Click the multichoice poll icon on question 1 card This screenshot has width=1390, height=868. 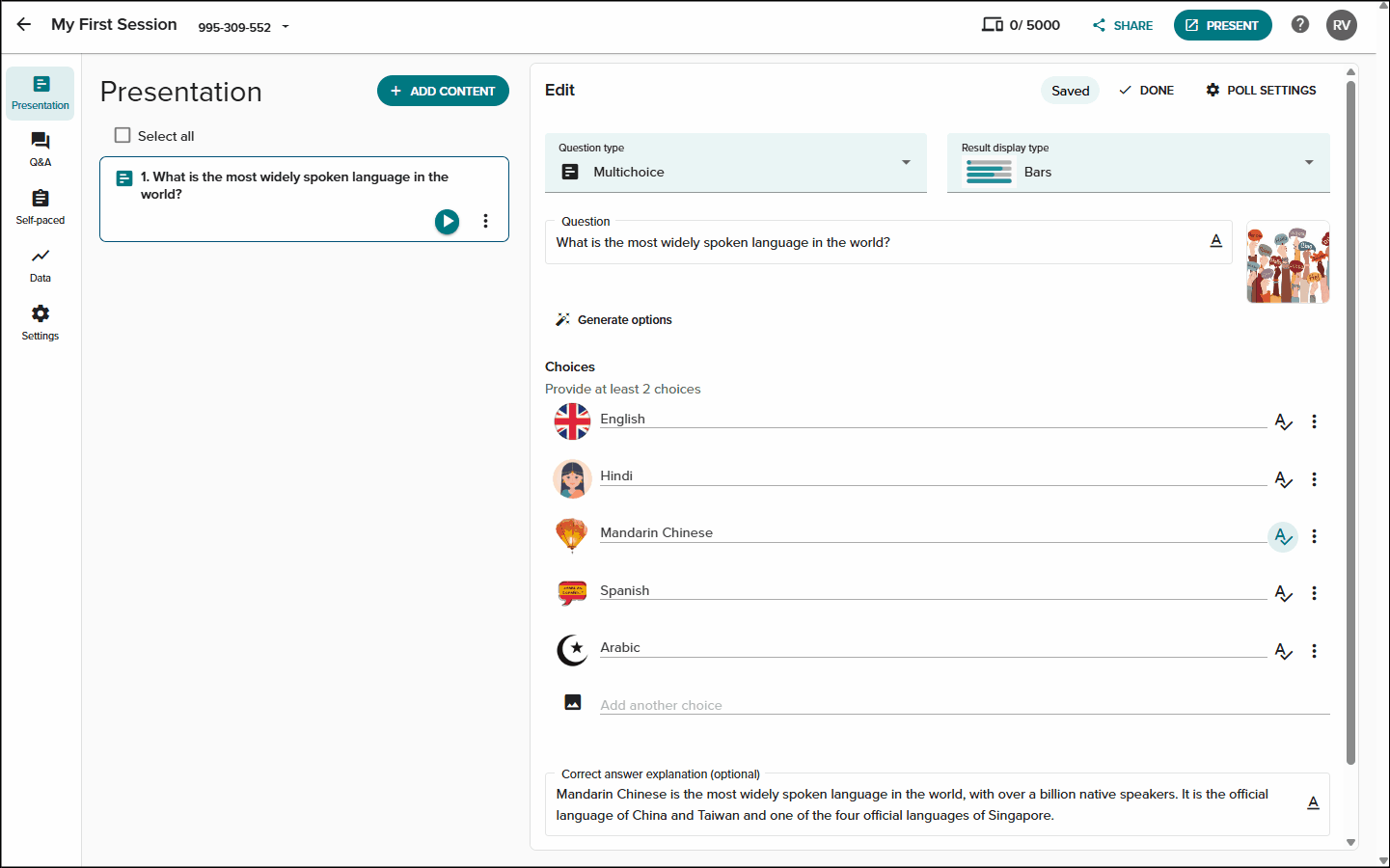124,178
